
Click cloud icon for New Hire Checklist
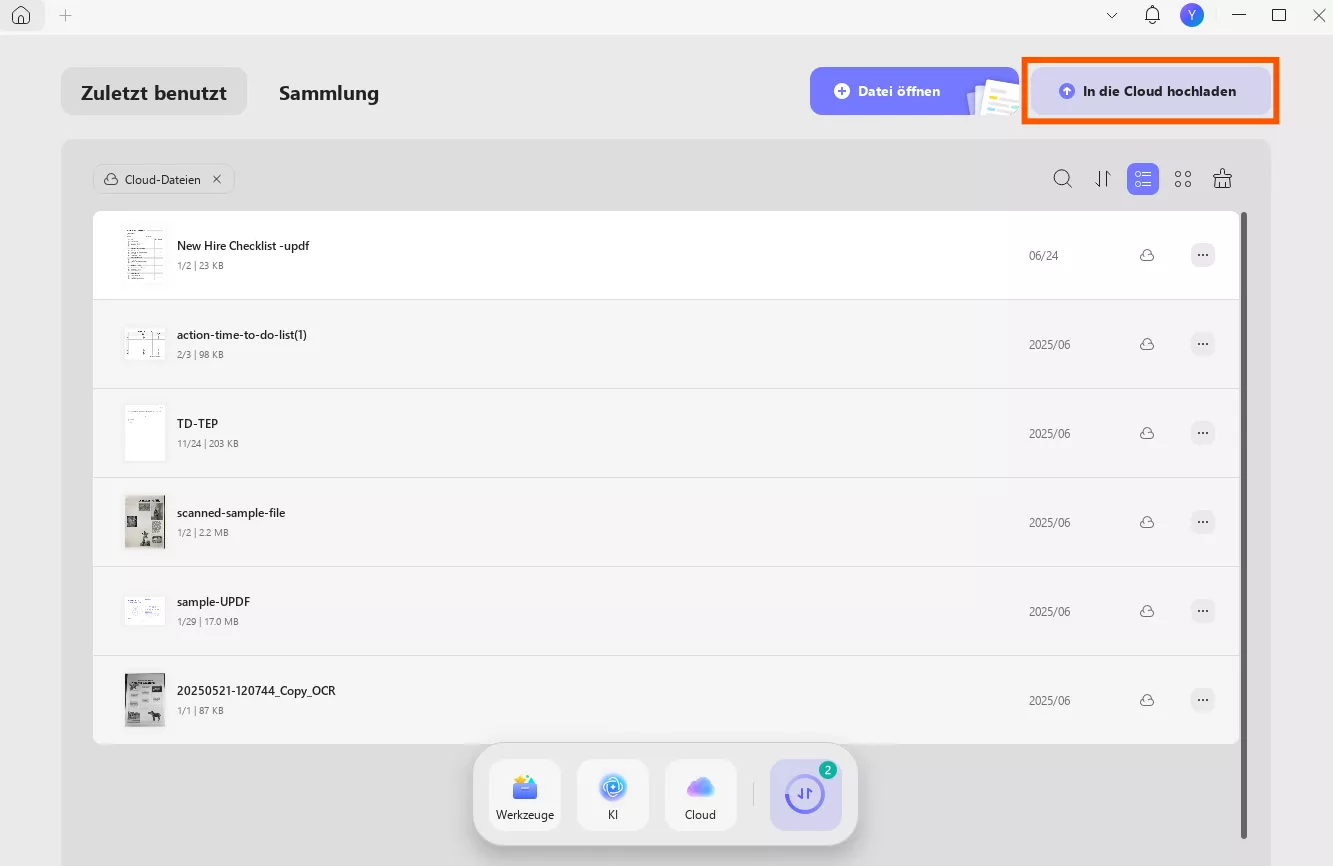(x=1147, y=255)
